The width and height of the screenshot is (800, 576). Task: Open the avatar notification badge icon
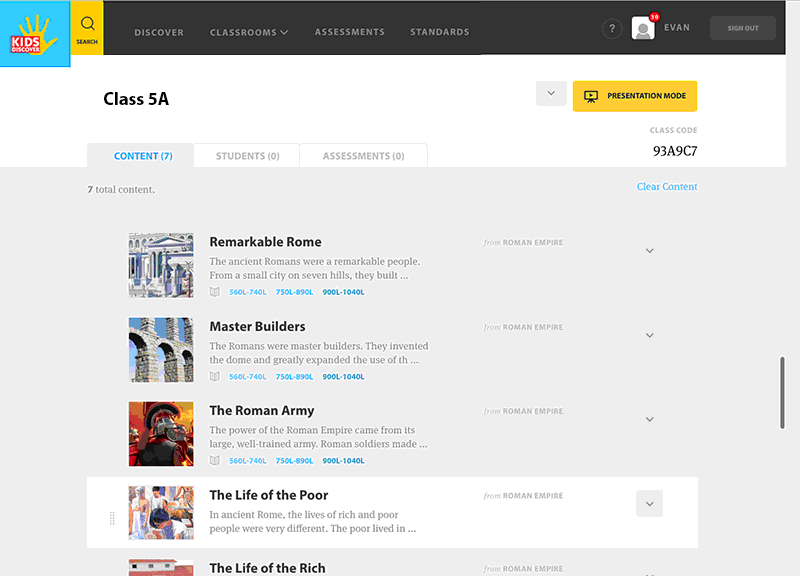pyautogui.click(x=655, y=17)
